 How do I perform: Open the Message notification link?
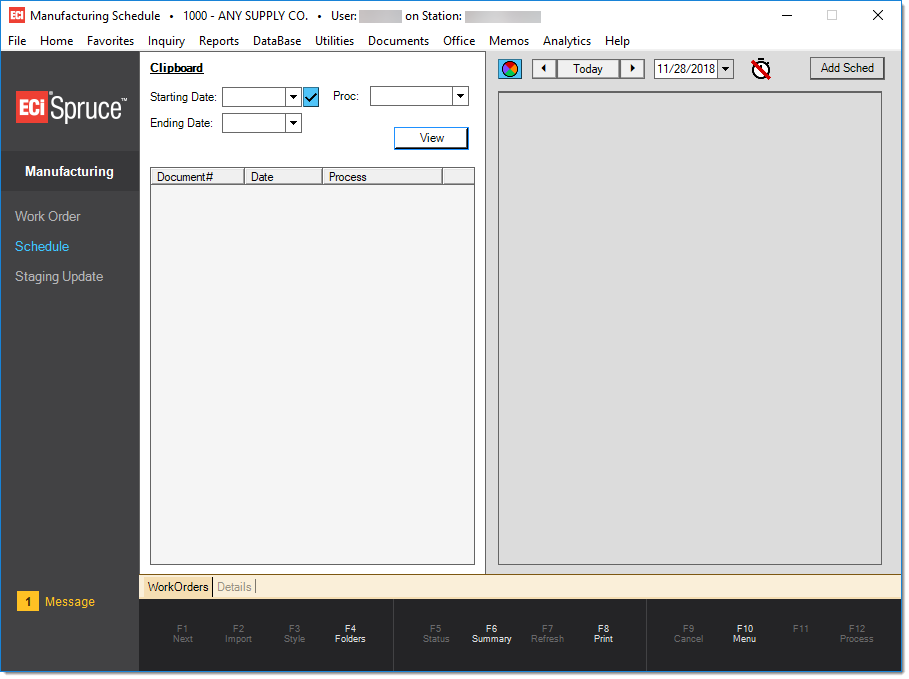pos(70,601)
